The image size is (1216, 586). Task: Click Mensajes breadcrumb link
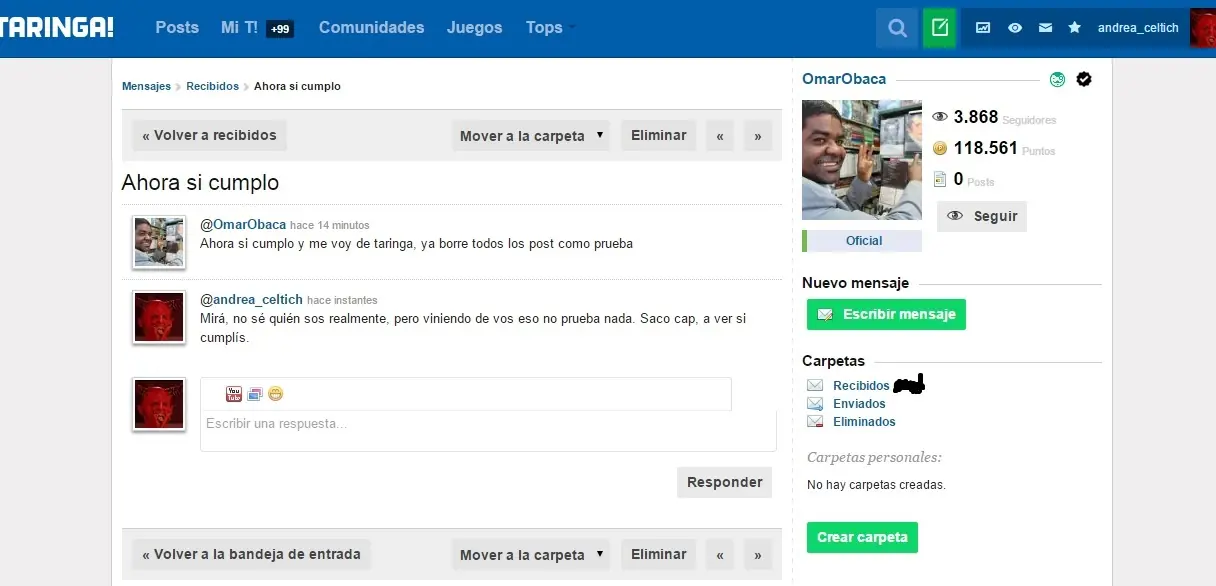tap(146, 86)
